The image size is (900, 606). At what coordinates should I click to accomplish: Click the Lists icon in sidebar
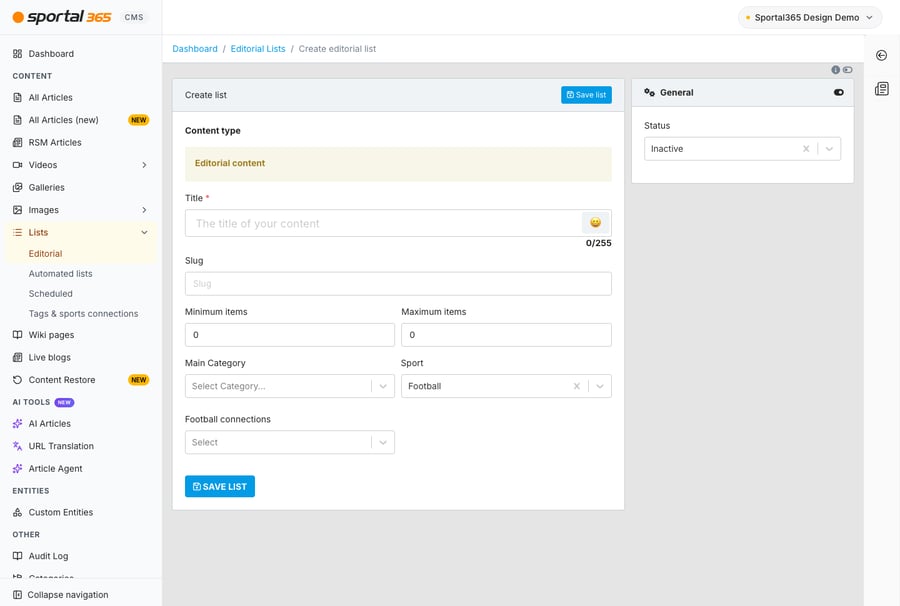pos(17,232)
